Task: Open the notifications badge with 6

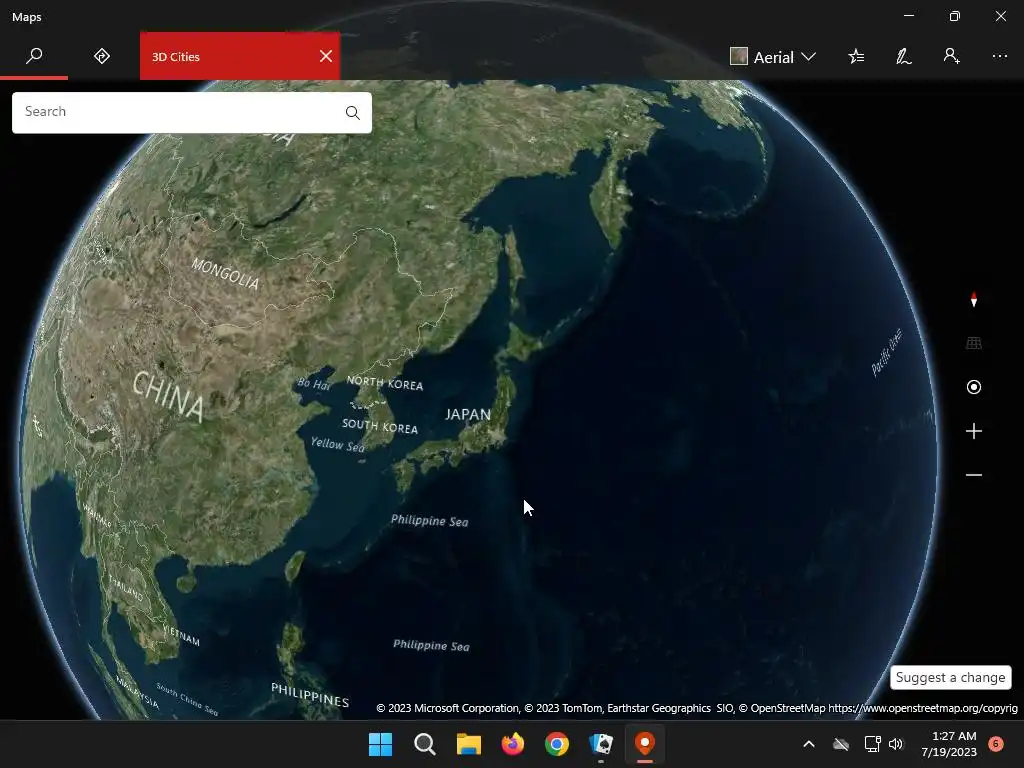Action: [996, 743]
